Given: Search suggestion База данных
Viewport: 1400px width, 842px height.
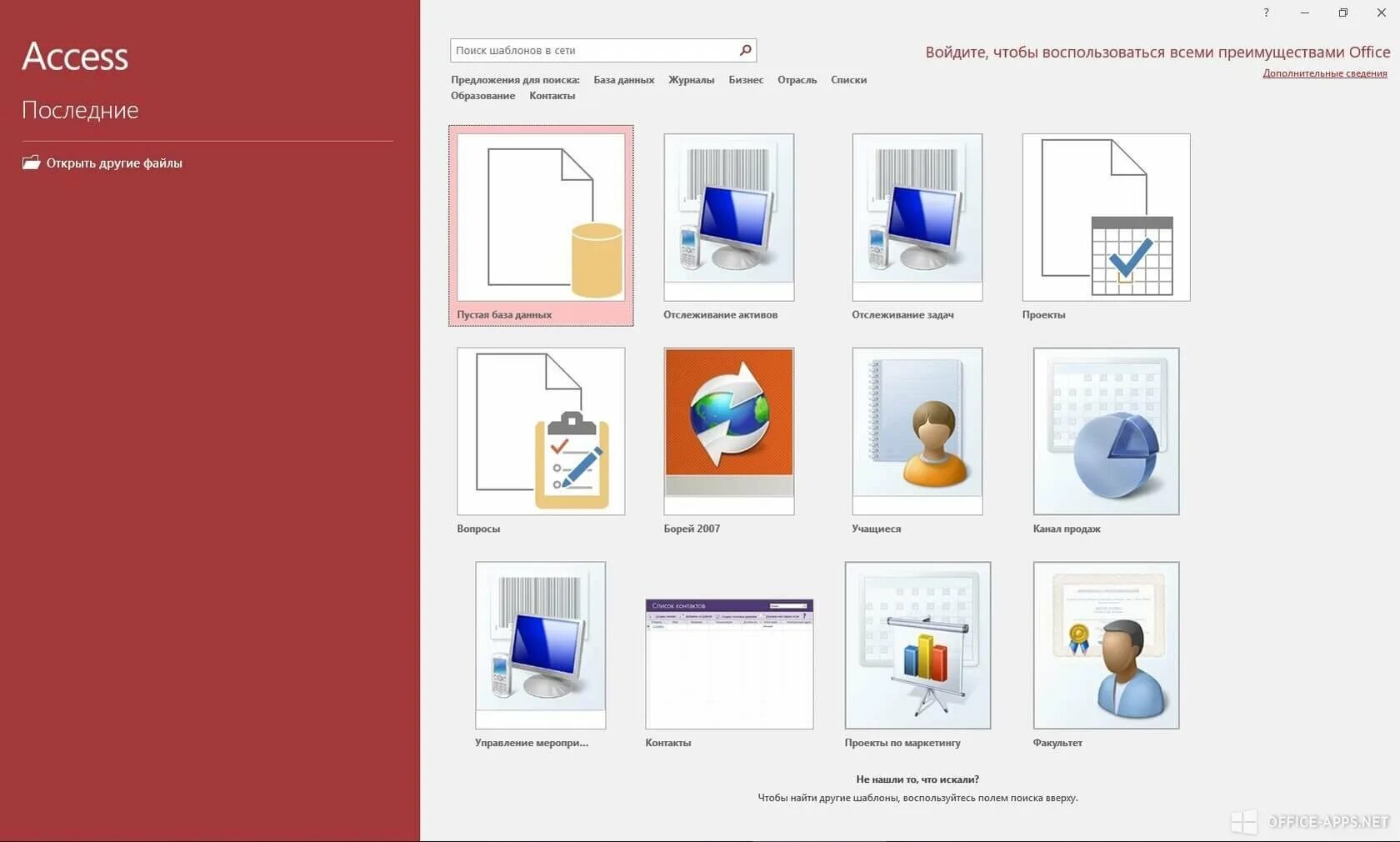Looking at the screenshot, I should pos(624,80).
